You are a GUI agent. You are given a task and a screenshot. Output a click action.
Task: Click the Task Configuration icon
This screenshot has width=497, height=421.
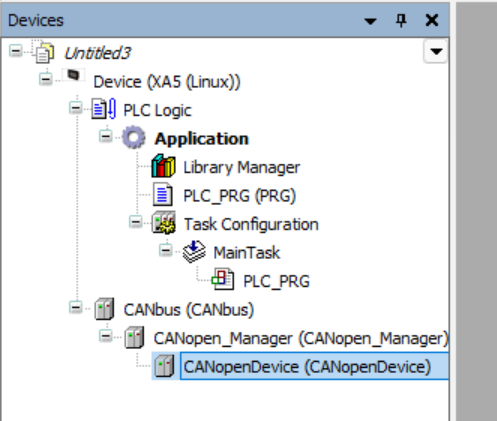(x=163, y=222)
